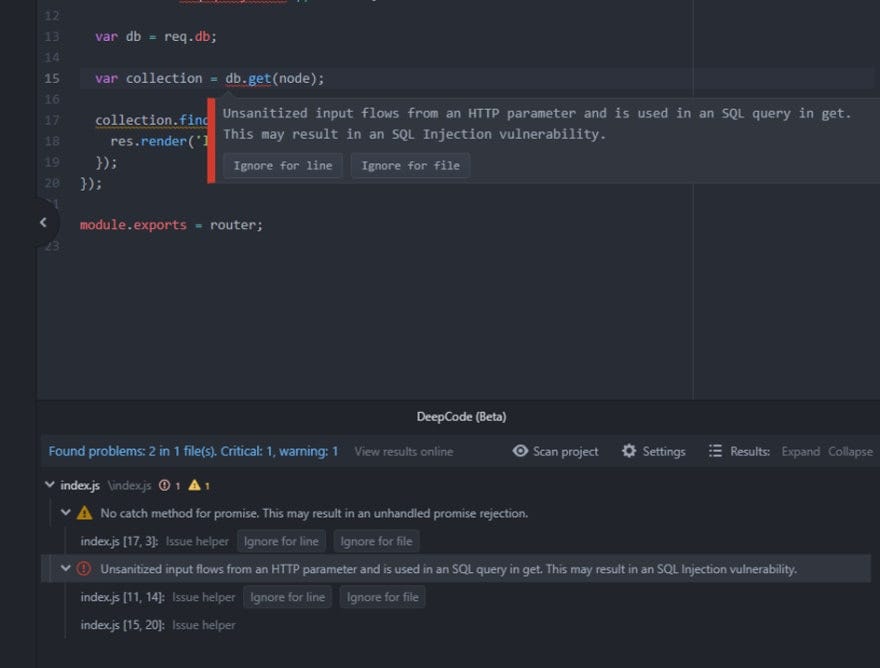Click the Scan project eye icon
This screenshot has width=880, height=668.
520,451
